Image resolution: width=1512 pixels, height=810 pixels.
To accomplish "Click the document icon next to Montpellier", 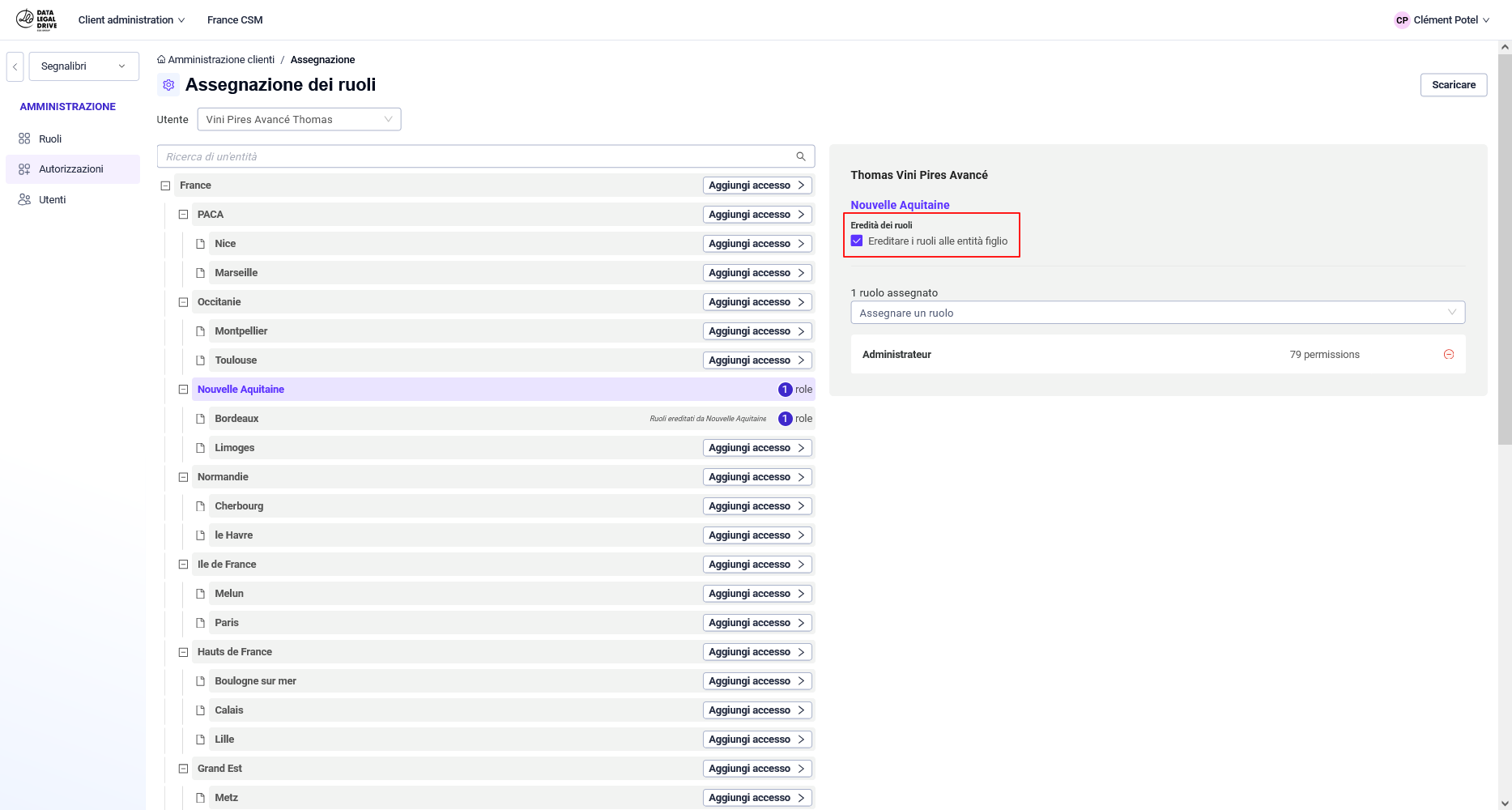I will pos(200,331).
